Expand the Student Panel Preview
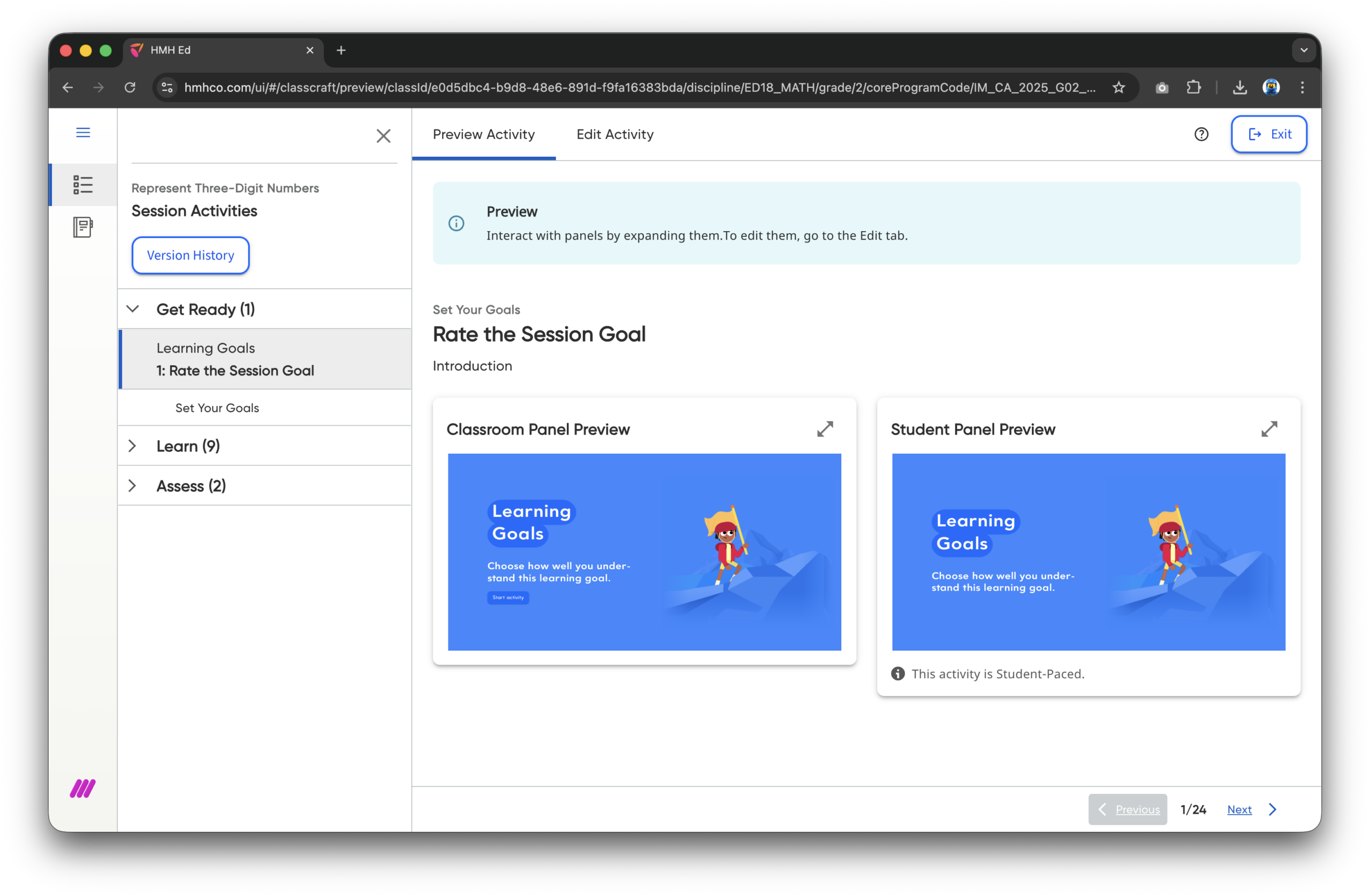Screen dimensions: 1370x896 1269,430
